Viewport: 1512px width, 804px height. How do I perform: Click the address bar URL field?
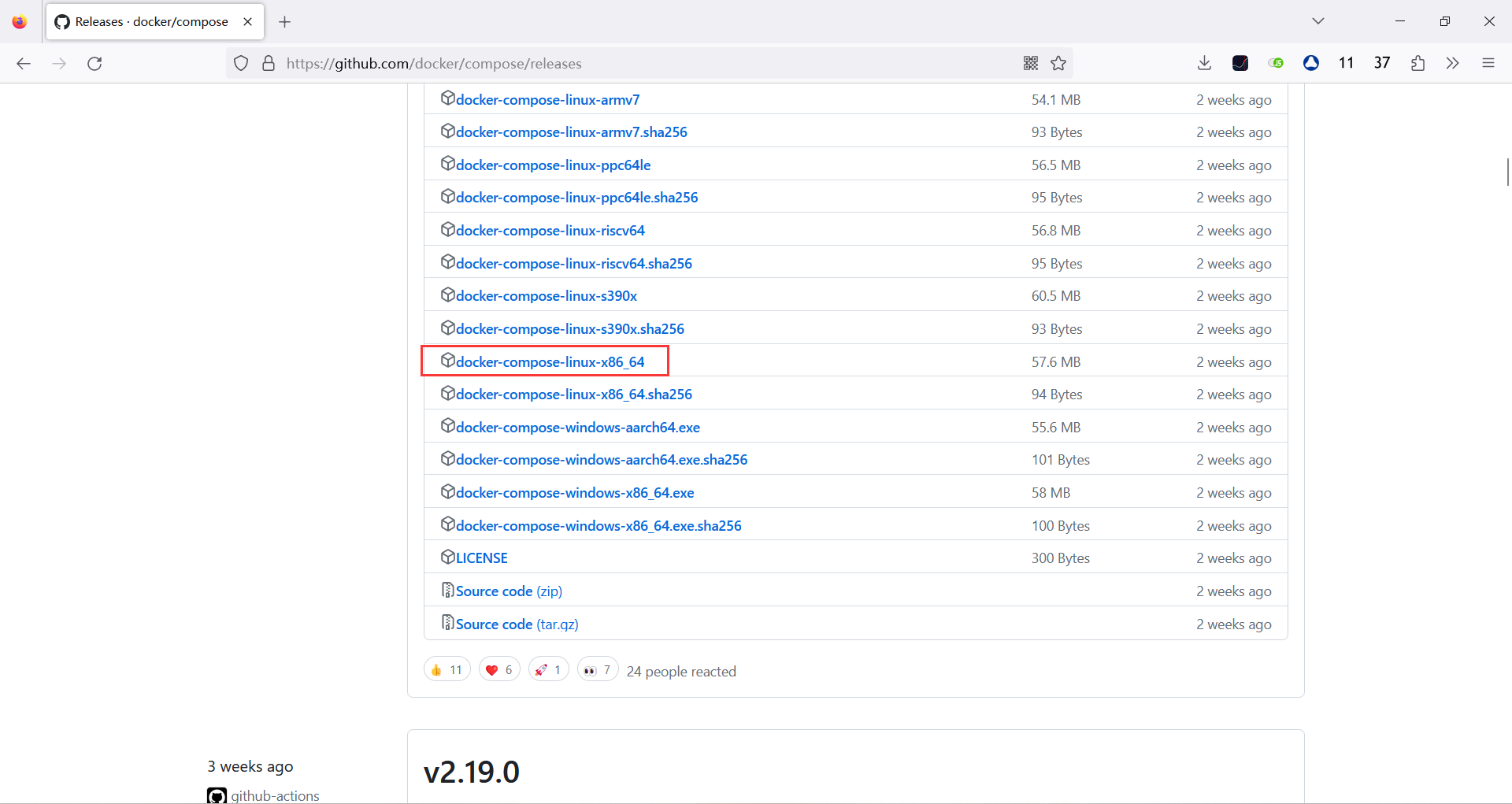[x=650, y=64]
